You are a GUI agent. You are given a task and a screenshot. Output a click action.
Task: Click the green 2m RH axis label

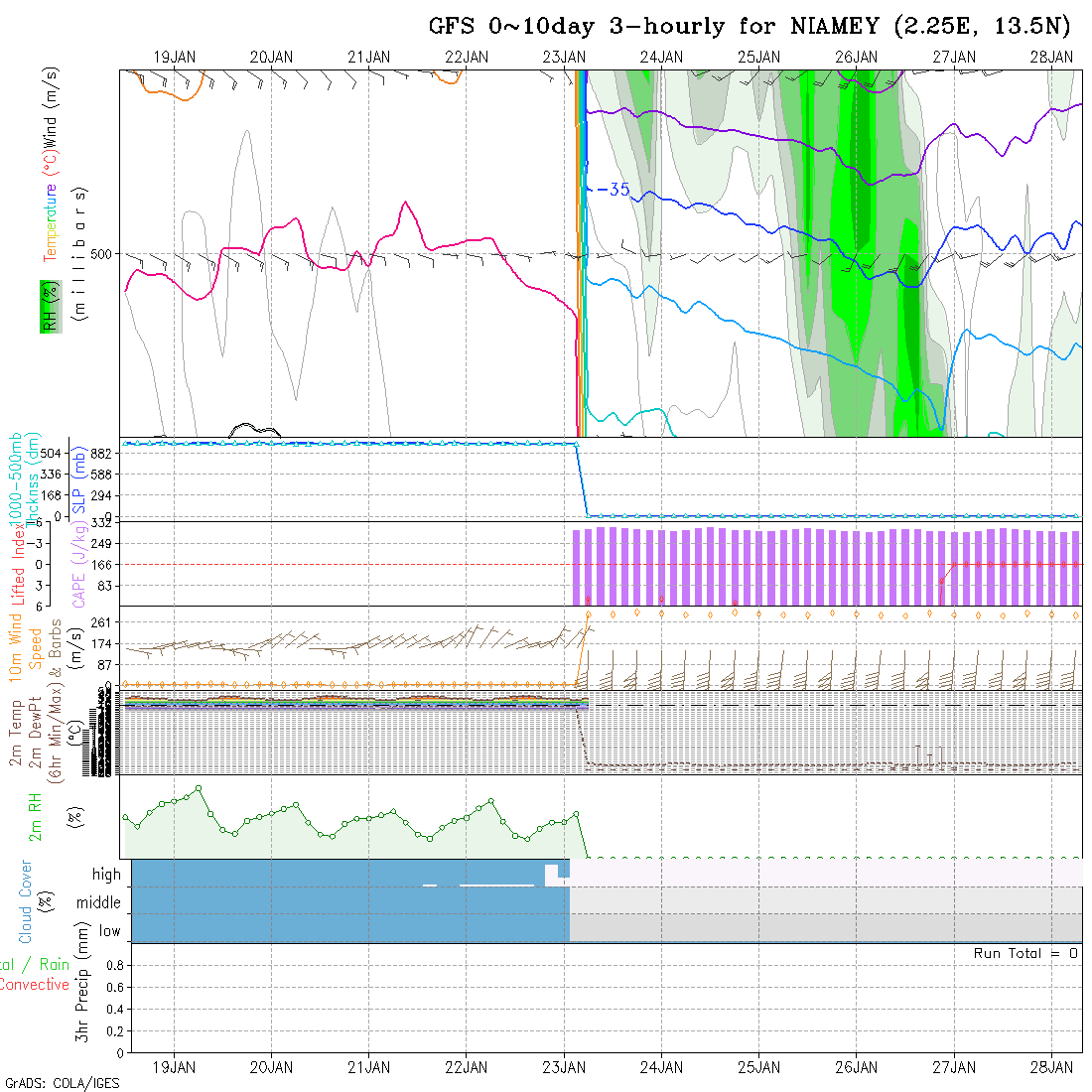tap(35, 816)
